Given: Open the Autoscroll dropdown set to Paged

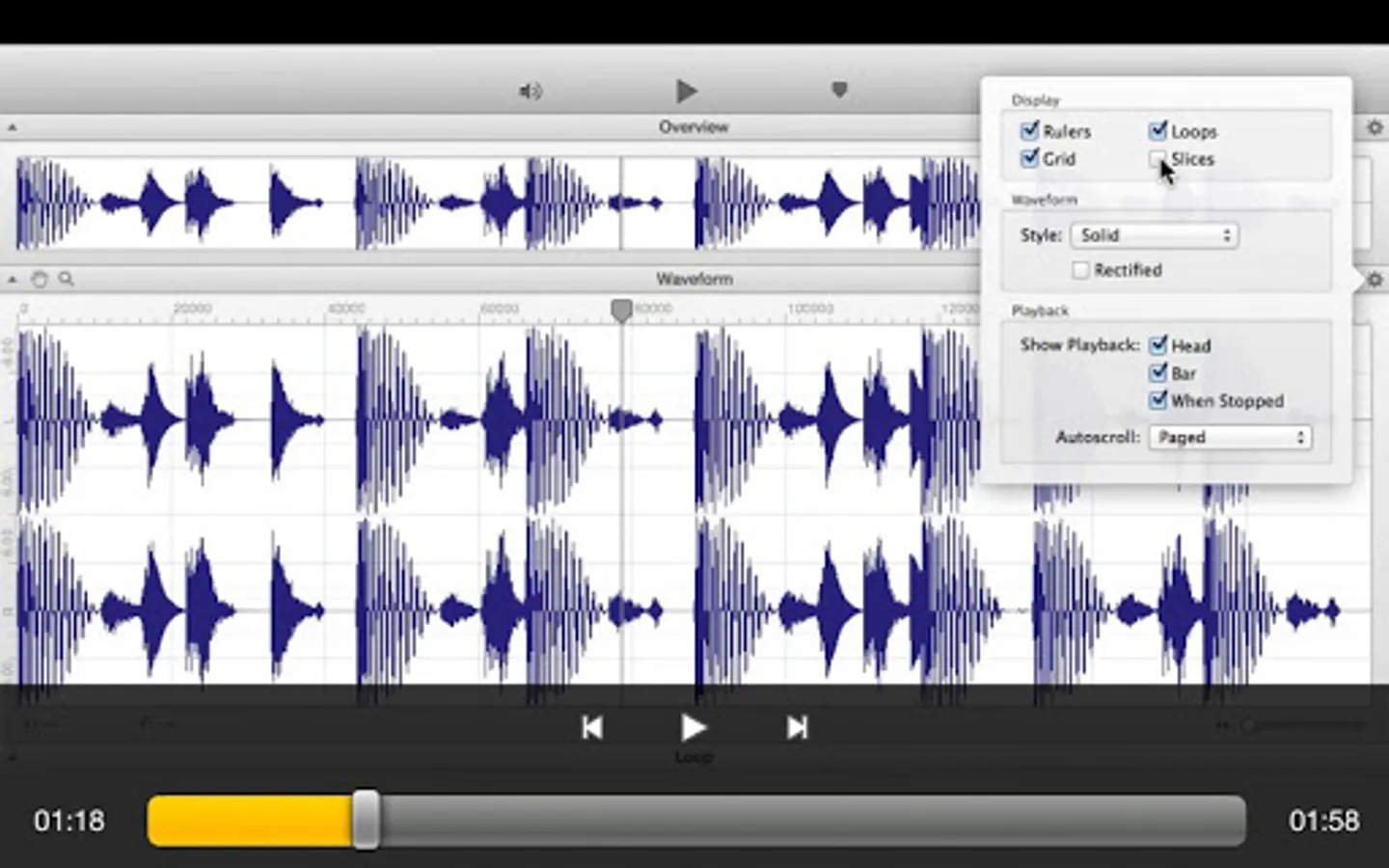Looking at the screenshot, I should 1230,438.
